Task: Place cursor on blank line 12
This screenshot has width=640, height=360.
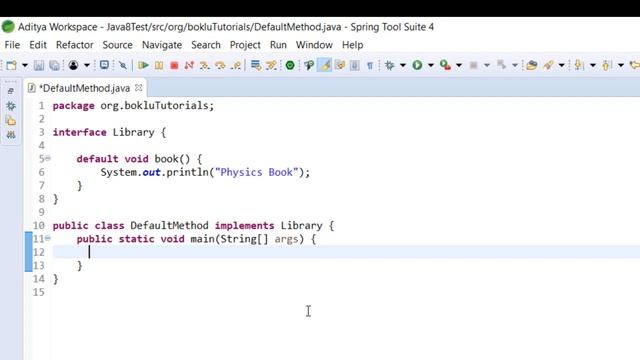Action: click(x=346, y=252)
